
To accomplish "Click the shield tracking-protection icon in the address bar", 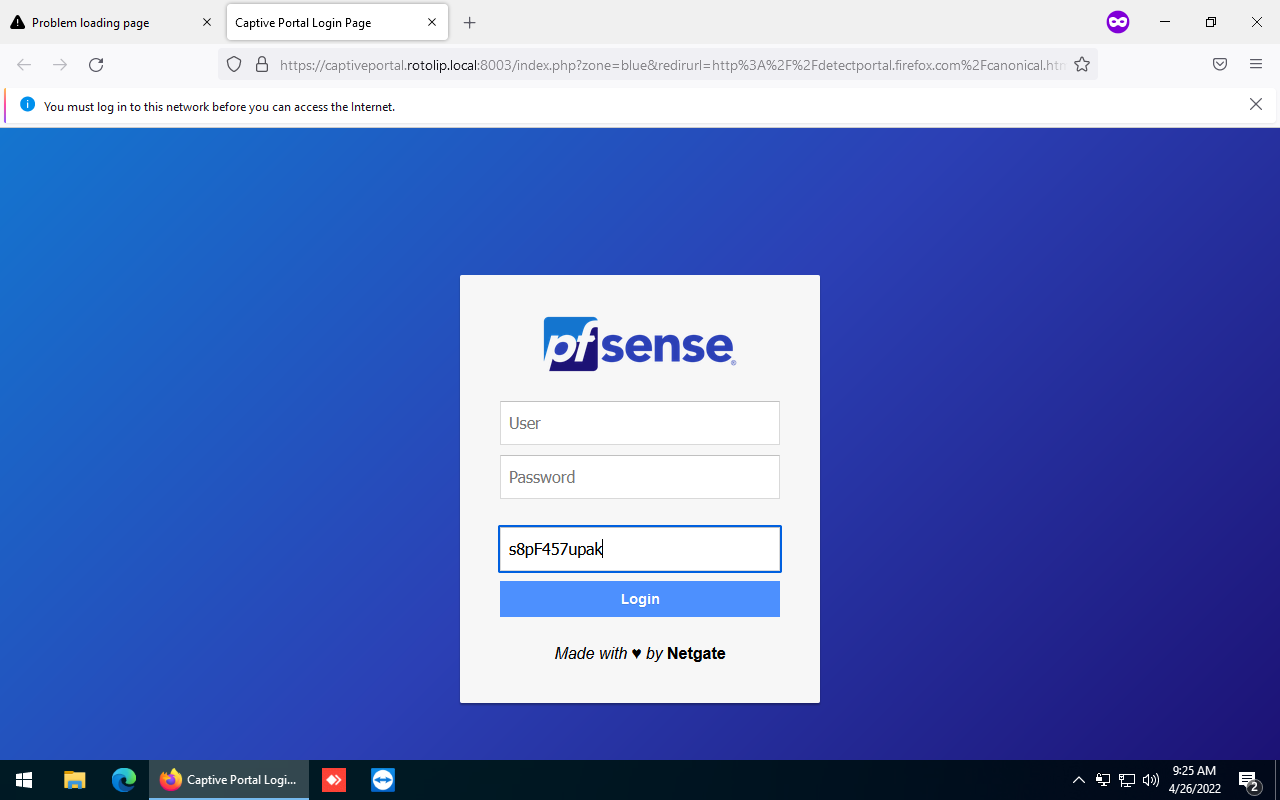I will click(233, 64).
